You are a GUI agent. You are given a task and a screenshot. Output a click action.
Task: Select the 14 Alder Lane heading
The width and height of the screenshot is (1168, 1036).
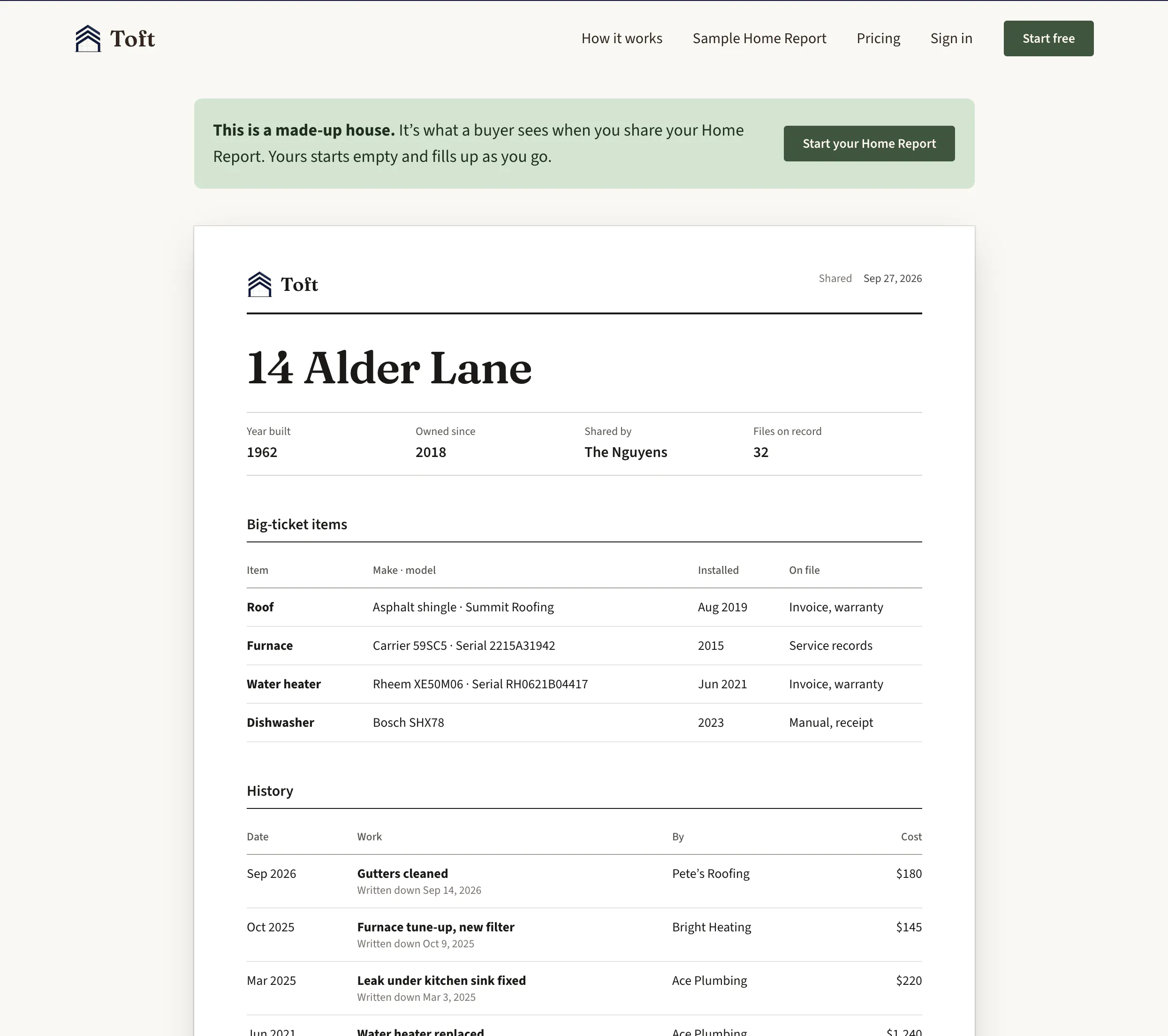click(389, 368)
